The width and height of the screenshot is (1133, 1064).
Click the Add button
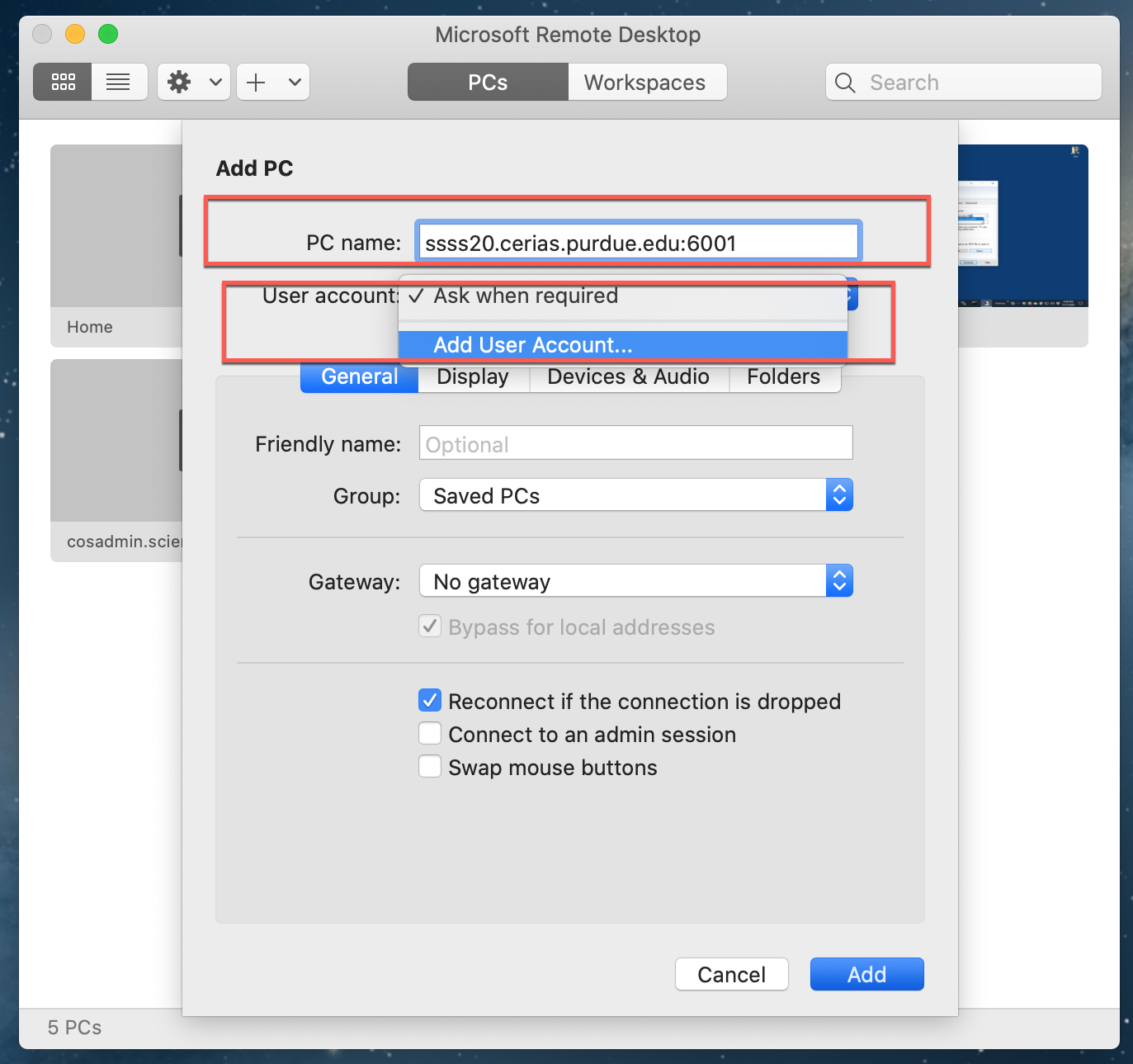click(866, 974)
